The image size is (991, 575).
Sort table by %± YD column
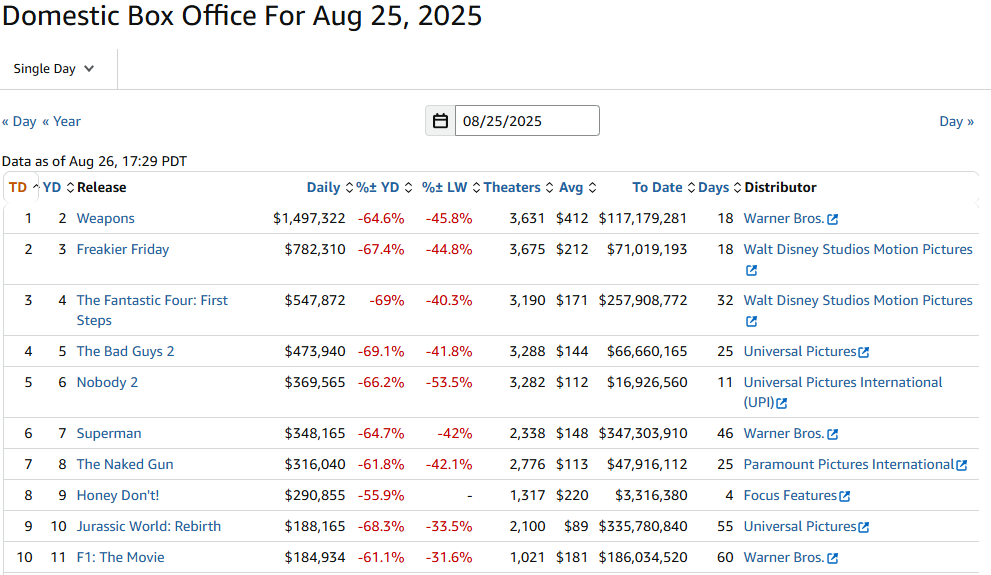coord(384,188)
